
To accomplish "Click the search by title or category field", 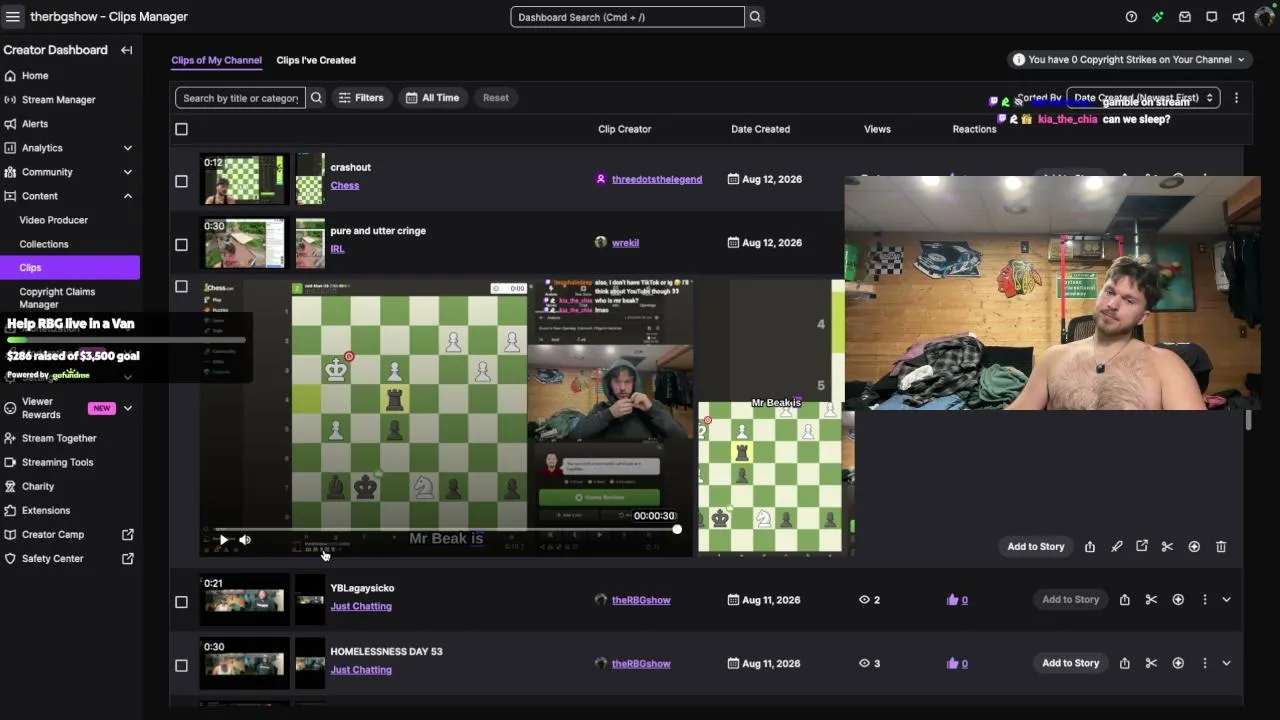I will coord(240,98).
